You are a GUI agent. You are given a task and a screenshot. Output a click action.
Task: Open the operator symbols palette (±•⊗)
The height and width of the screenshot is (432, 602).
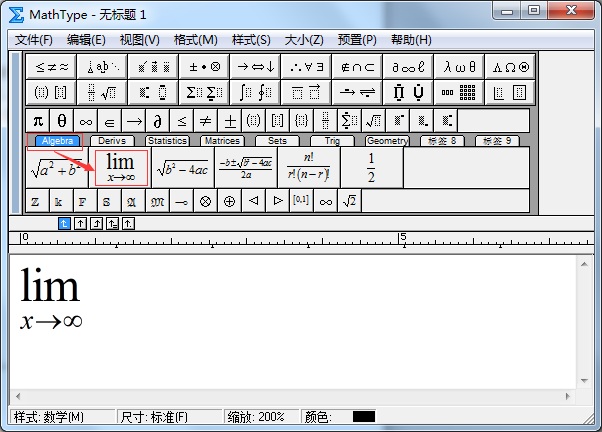[x=205, y=67]
